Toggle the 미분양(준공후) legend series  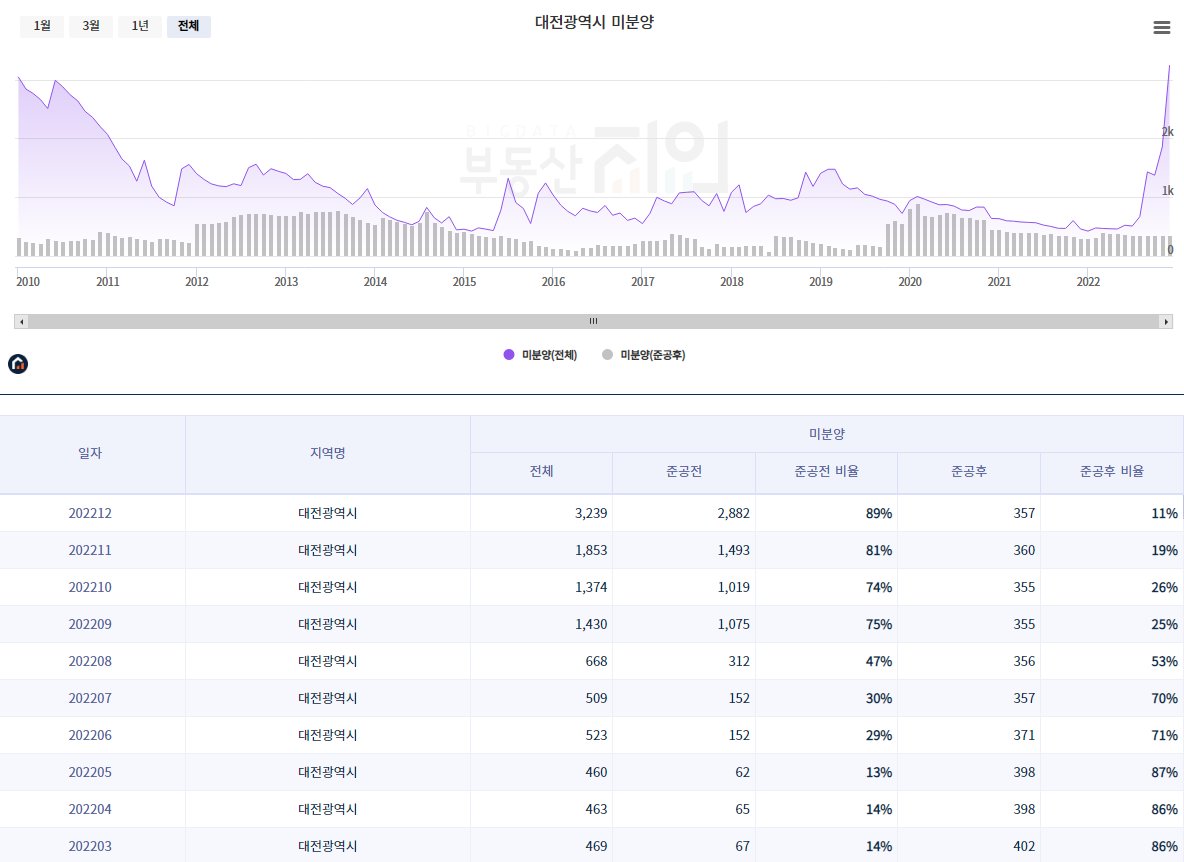click(644, 355)
